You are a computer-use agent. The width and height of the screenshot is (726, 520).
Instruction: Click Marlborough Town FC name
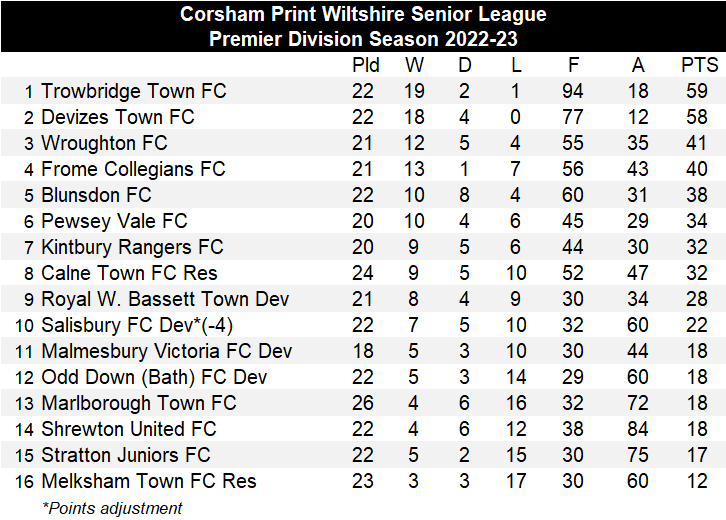139,403
